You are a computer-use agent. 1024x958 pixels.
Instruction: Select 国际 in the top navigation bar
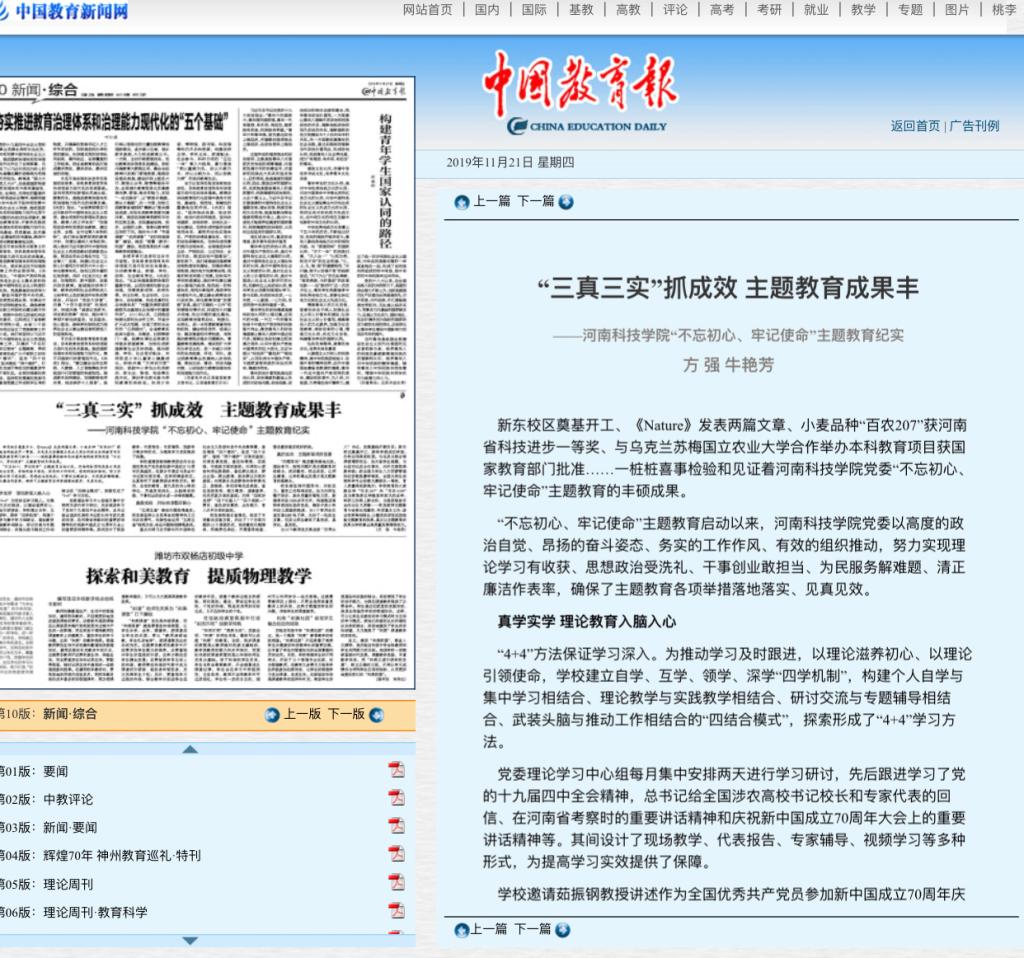534,10
